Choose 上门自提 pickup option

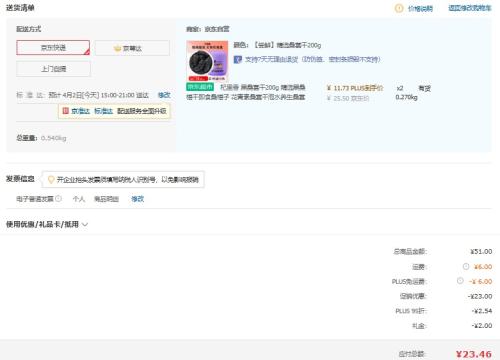click(x=53, y=69)
